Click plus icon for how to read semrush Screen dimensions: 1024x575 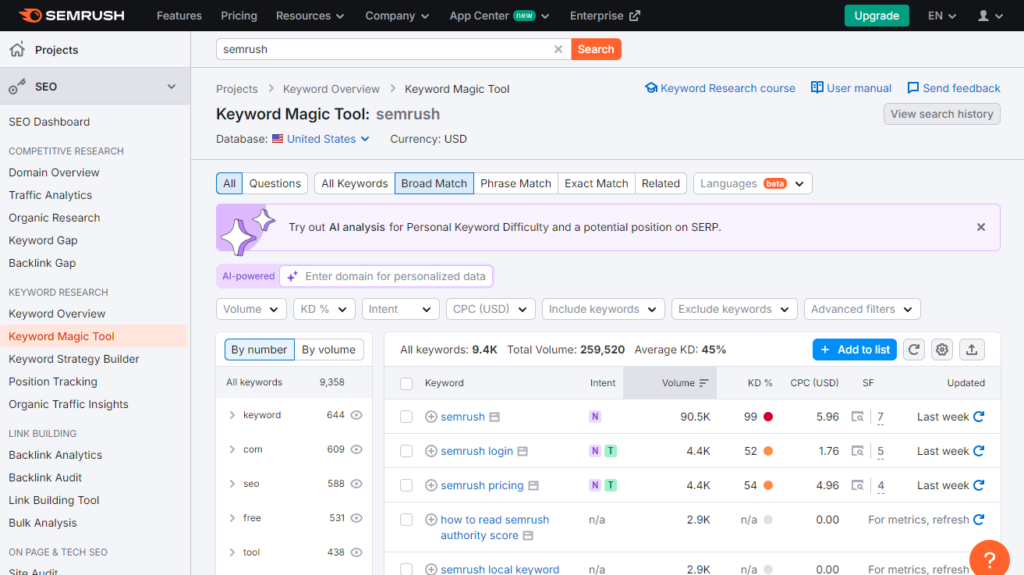tap(431, 519)
